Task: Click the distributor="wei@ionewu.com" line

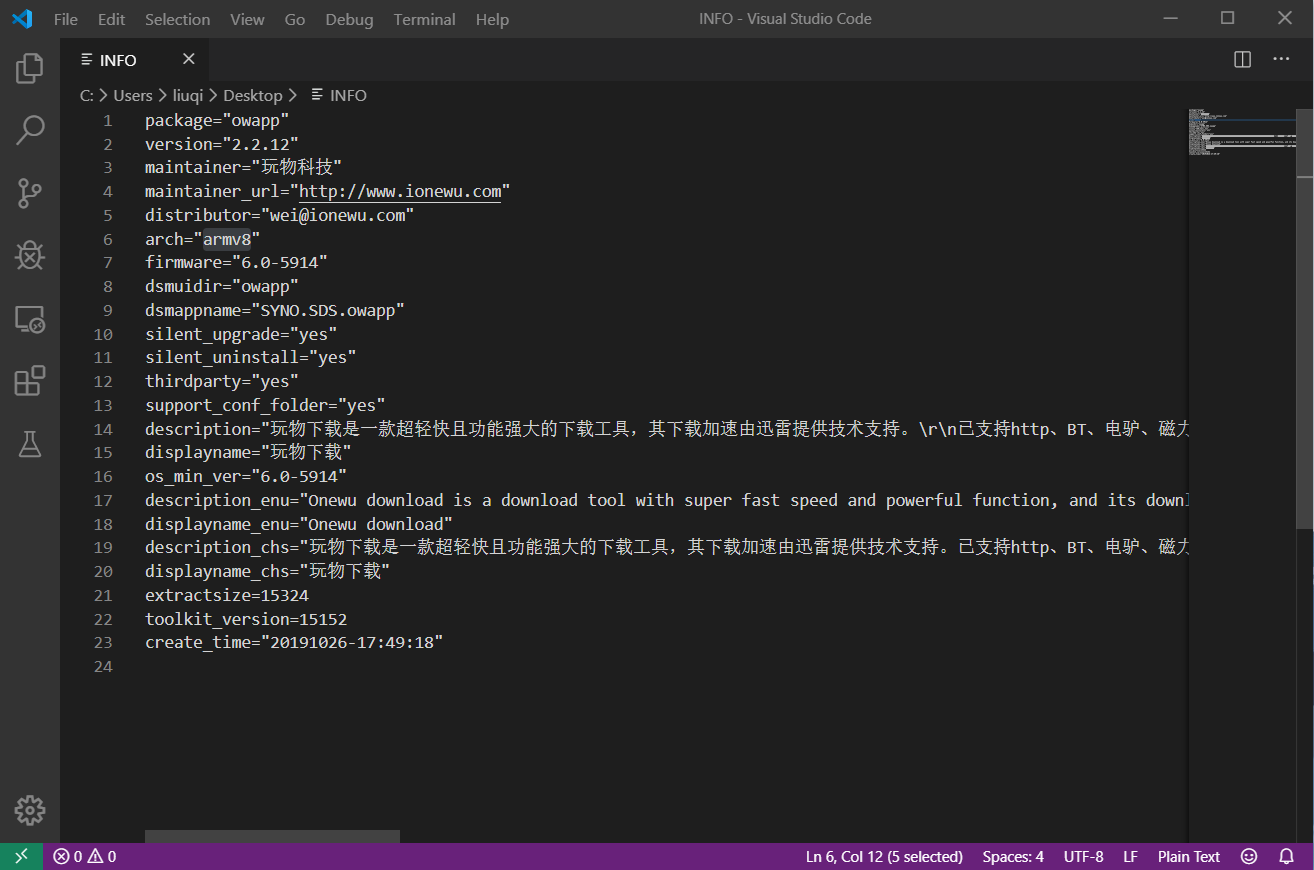Action: [x=279, y=215]
